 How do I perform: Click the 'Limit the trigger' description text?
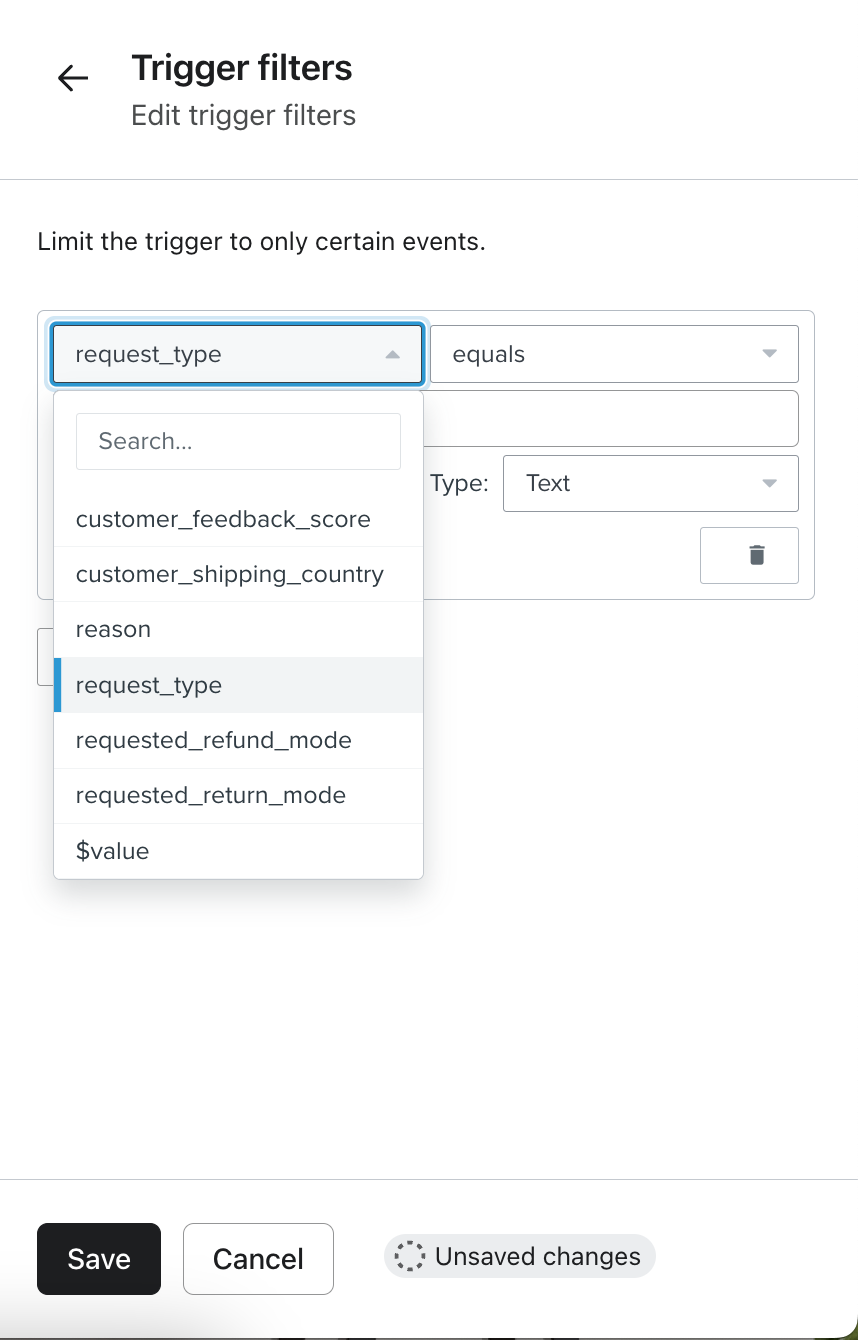pyautogui.click(x=261, y=242)
